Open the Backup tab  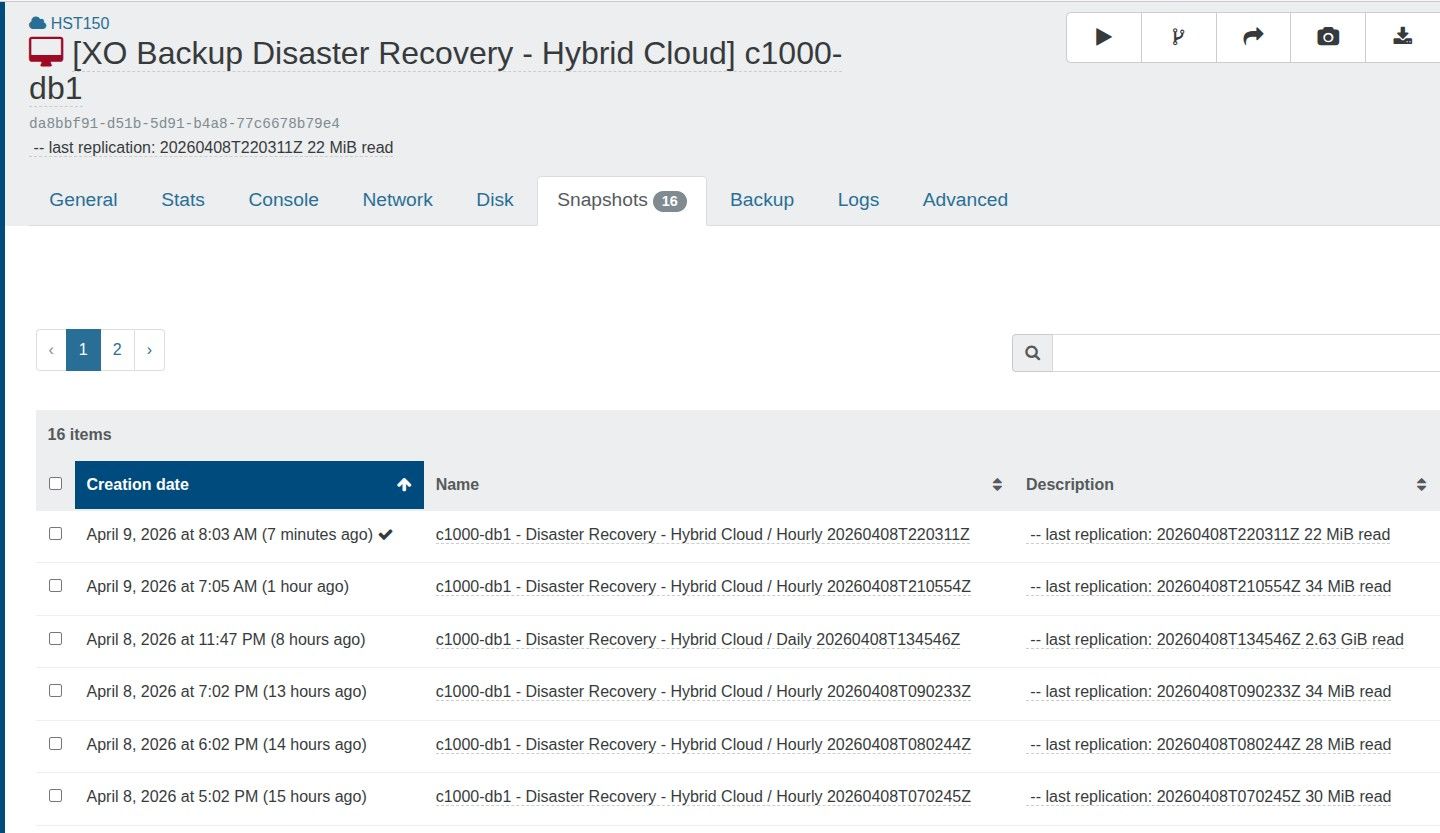[x=761, y=200]
